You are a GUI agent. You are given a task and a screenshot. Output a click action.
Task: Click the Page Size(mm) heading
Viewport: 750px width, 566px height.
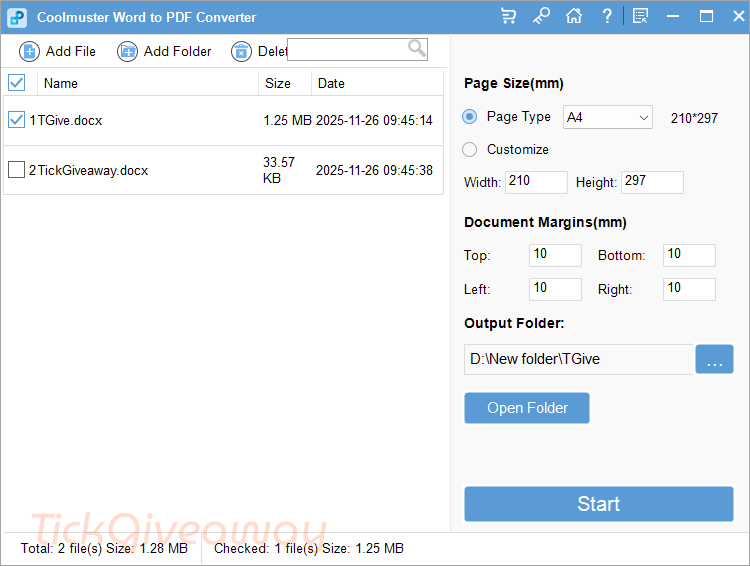click(514, 83)
